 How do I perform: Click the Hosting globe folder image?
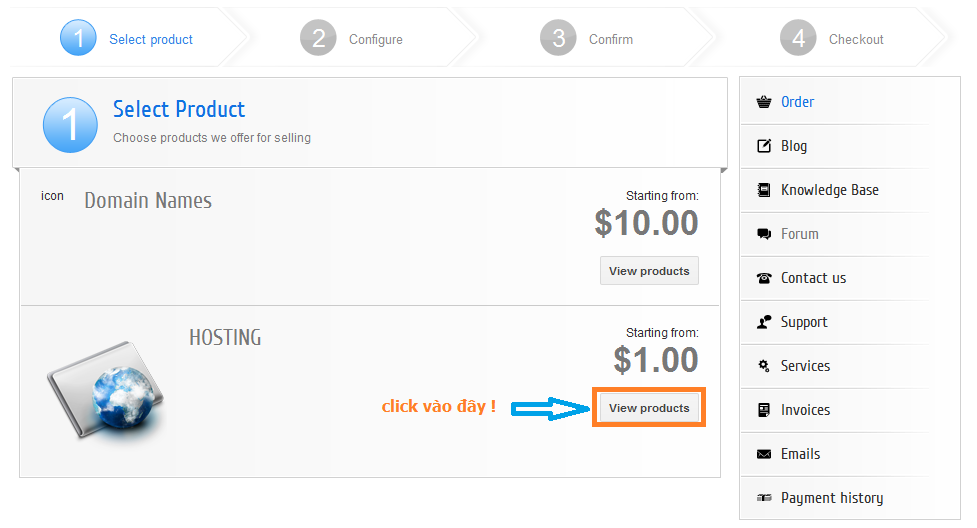pyautogui.click(x=106, y=390)
